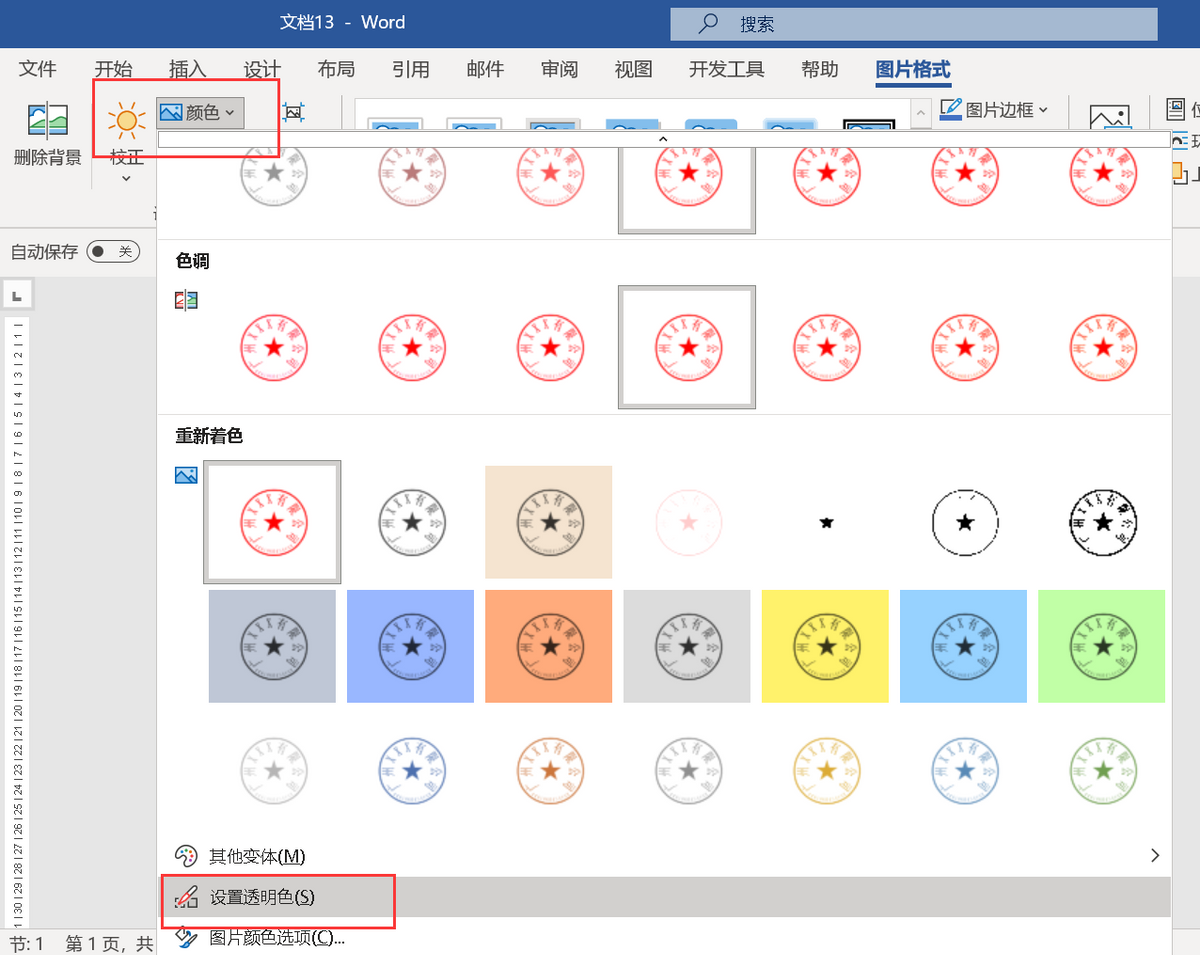
Task: Click the tab selector L icon above ruler
Action: point(17,295)
